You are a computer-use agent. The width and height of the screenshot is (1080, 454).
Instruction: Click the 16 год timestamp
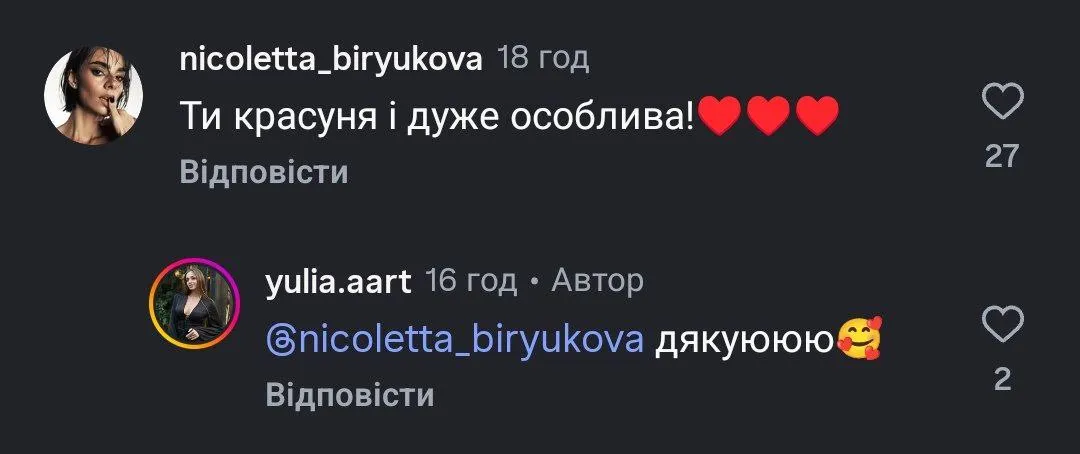pos(471,282)
